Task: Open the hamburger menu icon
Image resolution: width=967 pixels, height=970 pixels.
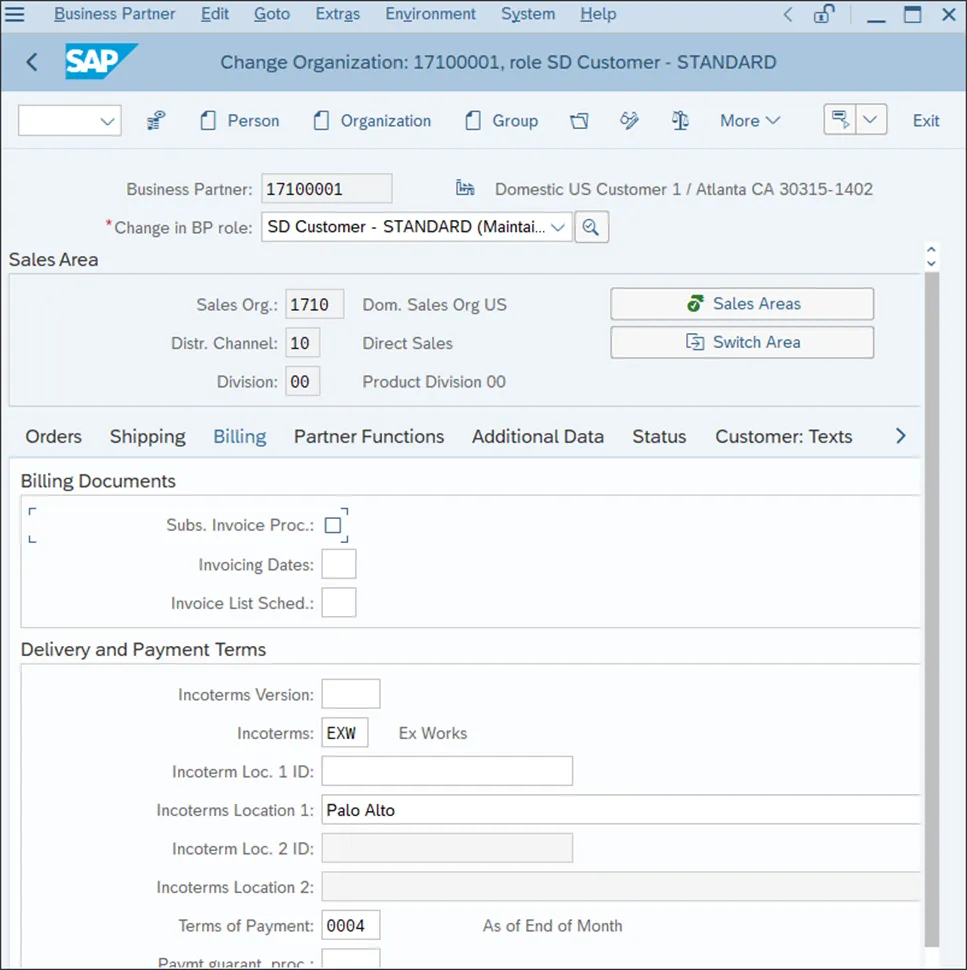Action: pos(14,14)
